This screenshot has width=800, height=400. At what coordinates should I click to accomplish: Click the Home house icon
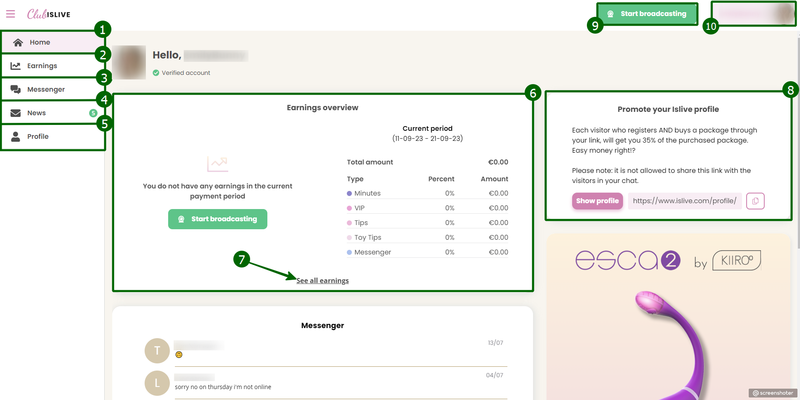[x=18, y=43]
